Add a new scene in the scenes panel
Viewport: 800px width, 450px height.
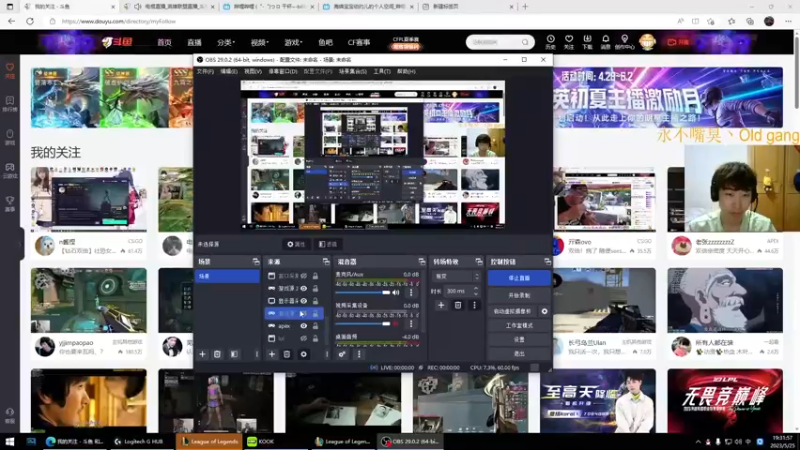click(203, 354)
